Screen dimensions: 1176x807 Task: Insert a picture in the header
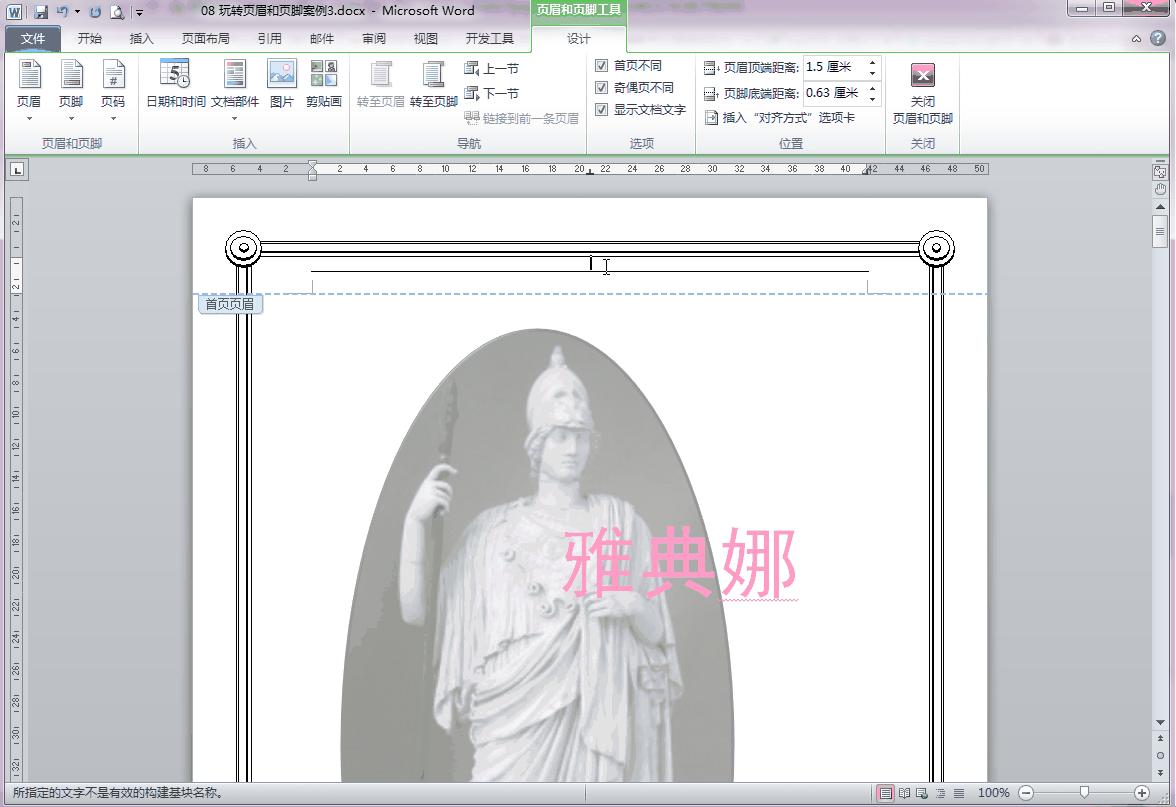[x=282, y=88]
